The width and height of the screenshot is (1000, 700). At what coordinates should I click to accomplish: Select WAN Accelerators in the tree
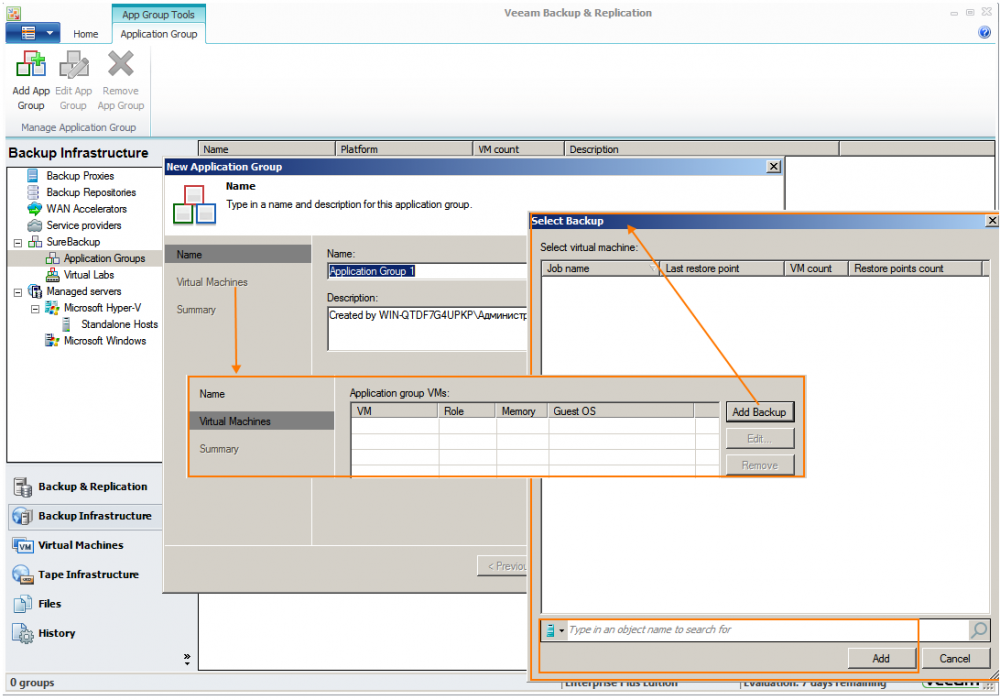pyautogui.click(x=86, y=208)
